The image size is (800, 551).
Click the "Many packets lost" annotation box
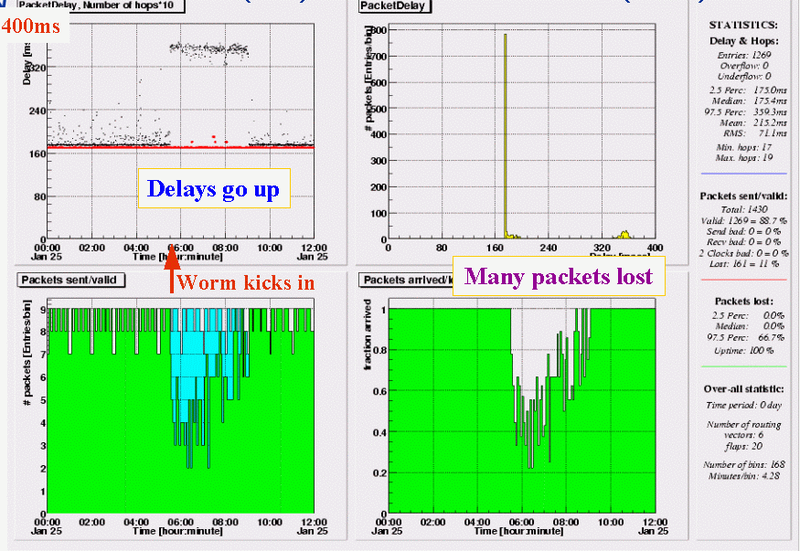(555, 275)
